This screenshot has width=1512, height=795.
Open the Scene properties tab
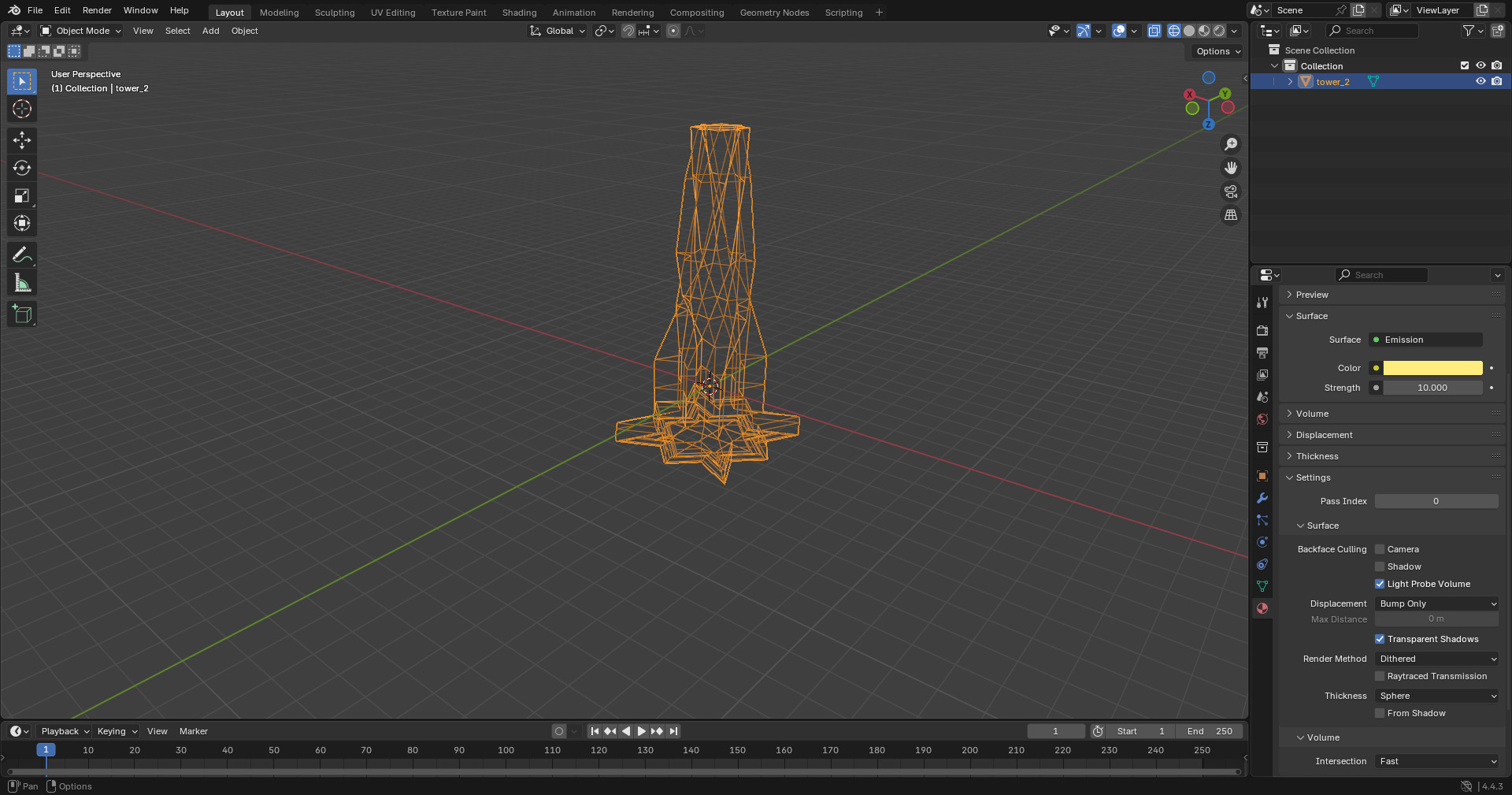tap(1262, 397)
